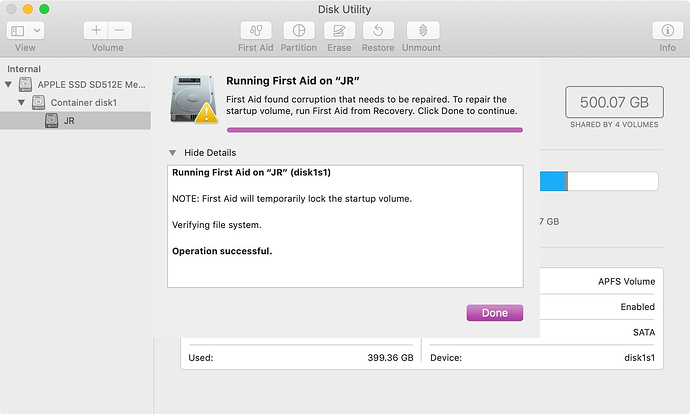The width and height of the screenshot is (690, 414).
Task: Click the First Aid details log area
Action: click(x=345, y=227)
